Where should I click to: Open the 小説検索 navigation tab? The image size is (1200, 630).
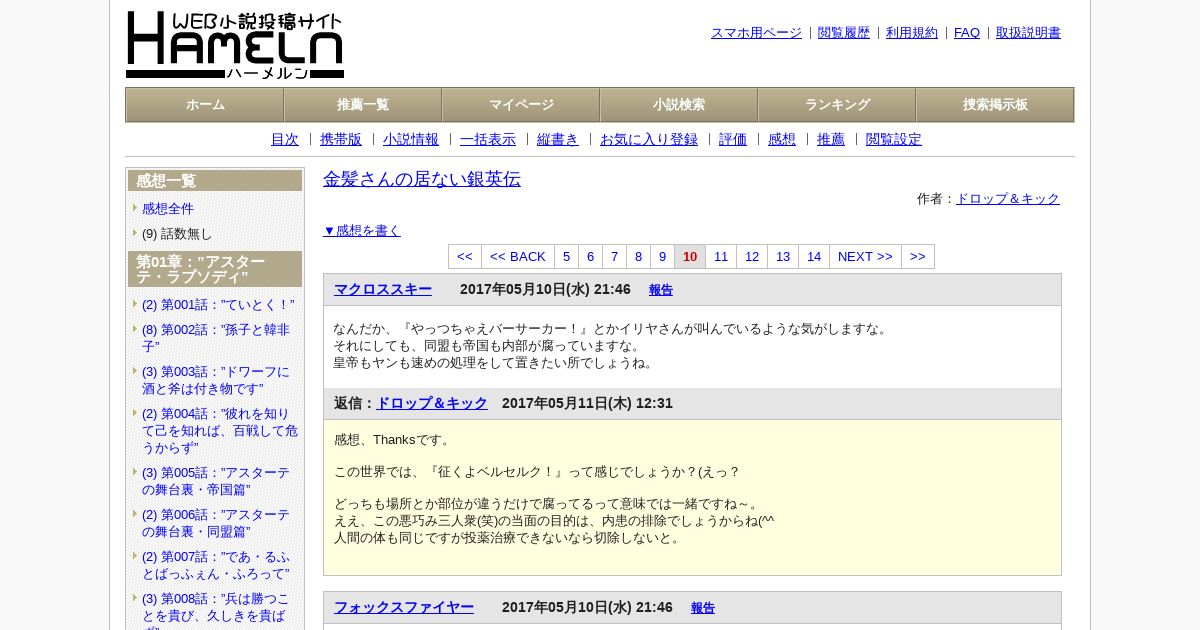point(679,105)
